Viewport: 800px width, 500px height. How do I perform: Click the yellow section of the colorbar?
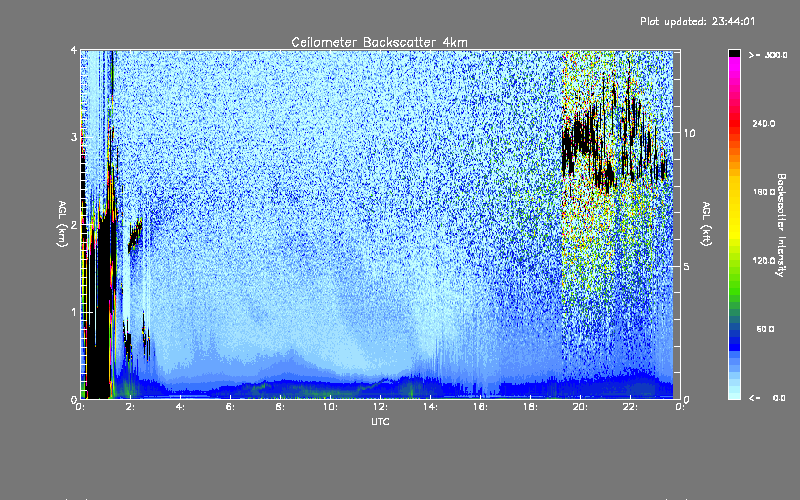[x=734, y=209]
